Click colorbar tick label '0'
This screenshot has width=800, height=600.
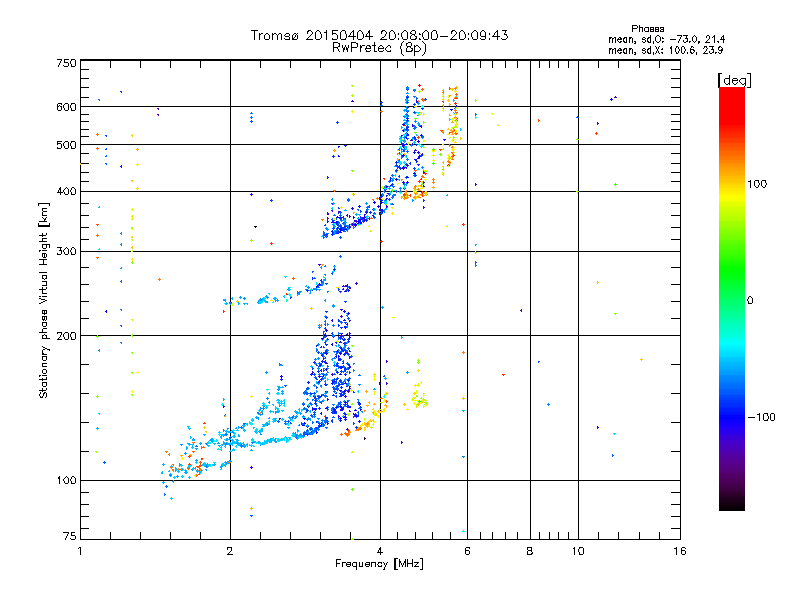[x=750, y=300]
